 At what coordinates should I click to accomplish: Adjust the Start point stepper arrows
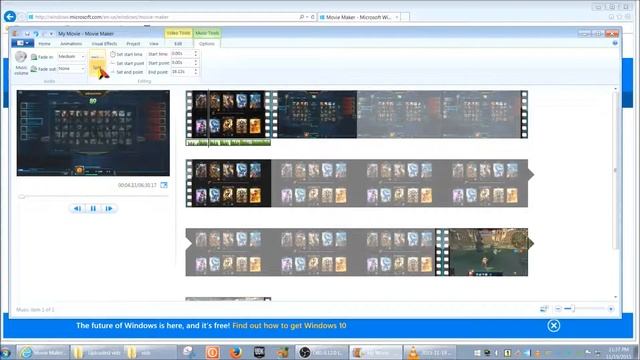pyautogui.click(x=196, y=63)
